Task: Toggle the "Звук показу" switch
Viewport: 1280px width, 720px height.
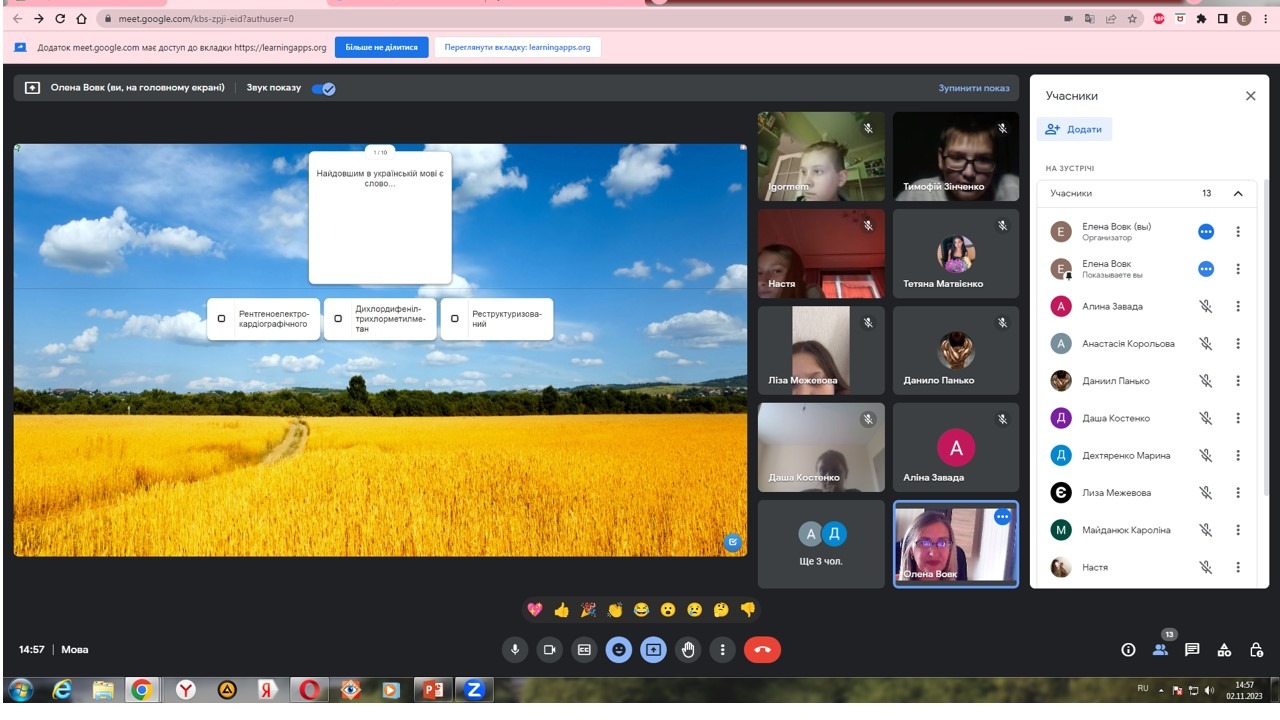Action: 323,88
